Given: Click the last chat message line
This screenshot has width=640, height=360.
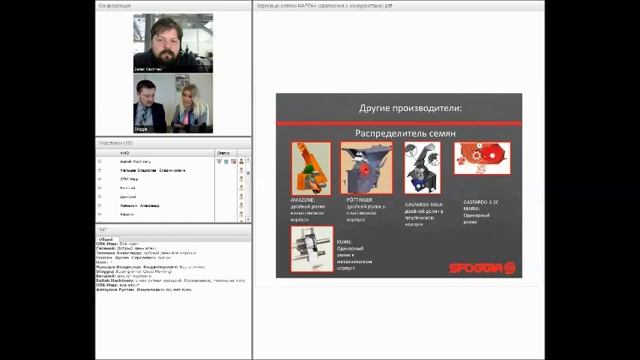Looking at the screenshot, I should pos(143,289).
